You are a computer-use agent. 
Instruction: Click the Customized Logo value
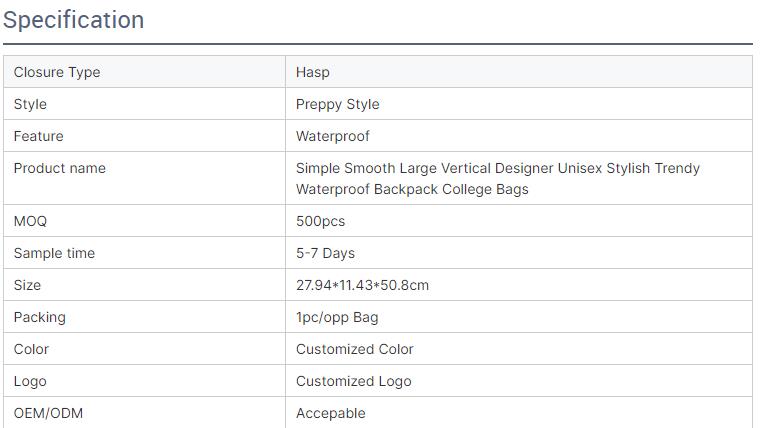353,381
